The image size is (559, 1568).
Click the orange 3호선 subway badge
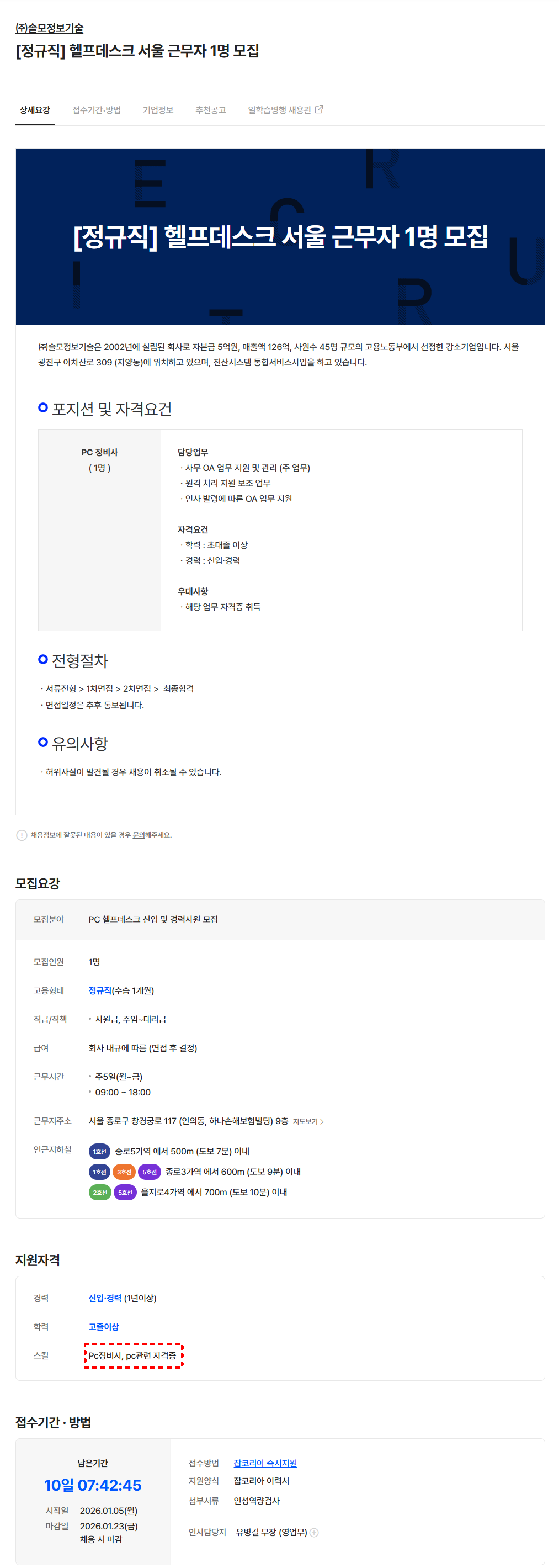[124, 1172]
